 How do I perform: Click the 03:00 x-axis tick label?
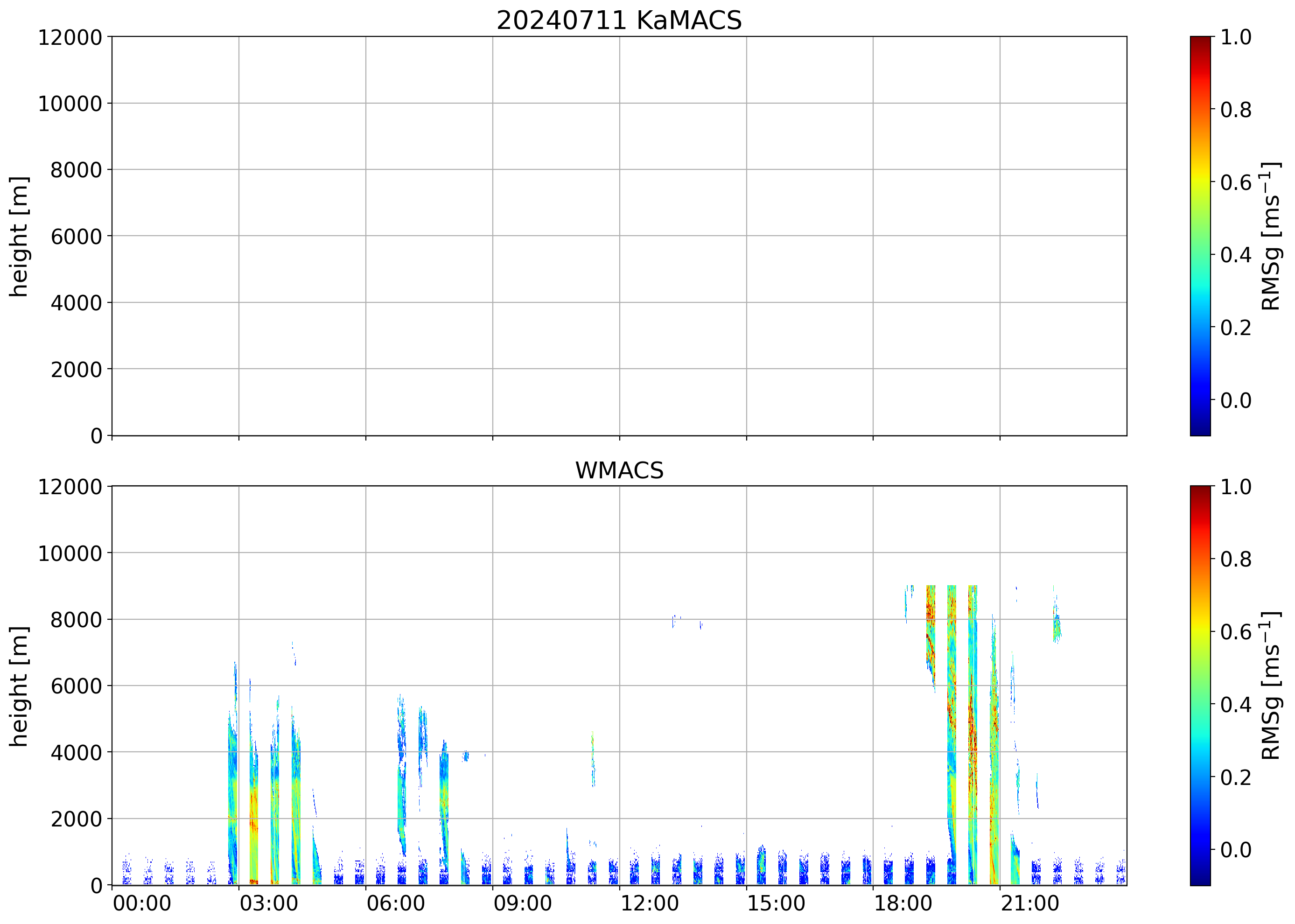[x=268, y=903]
